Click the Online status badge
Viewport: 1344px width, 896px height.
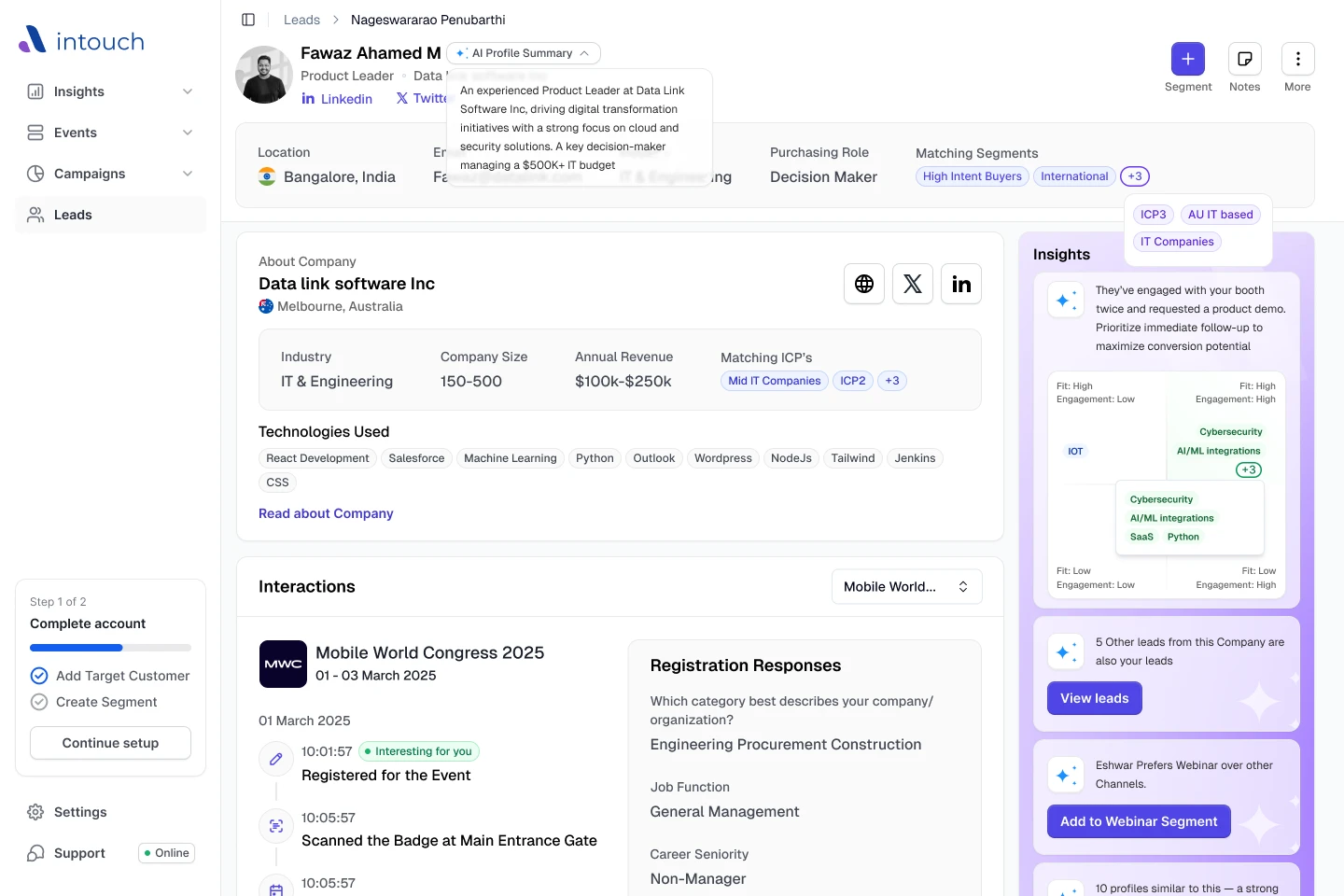(166, 853)
